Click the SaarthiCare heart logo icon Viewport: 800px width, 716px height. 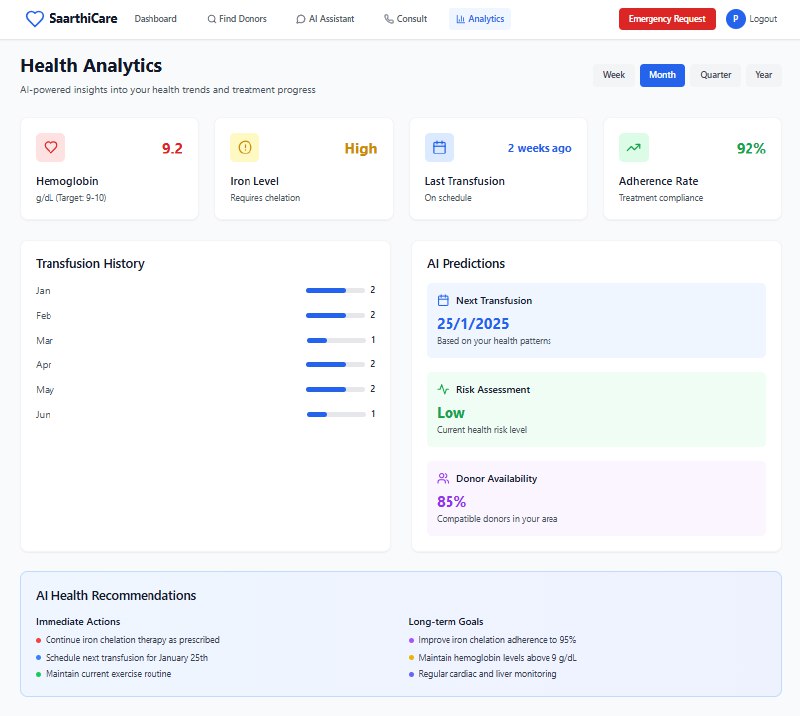(35, 19)
